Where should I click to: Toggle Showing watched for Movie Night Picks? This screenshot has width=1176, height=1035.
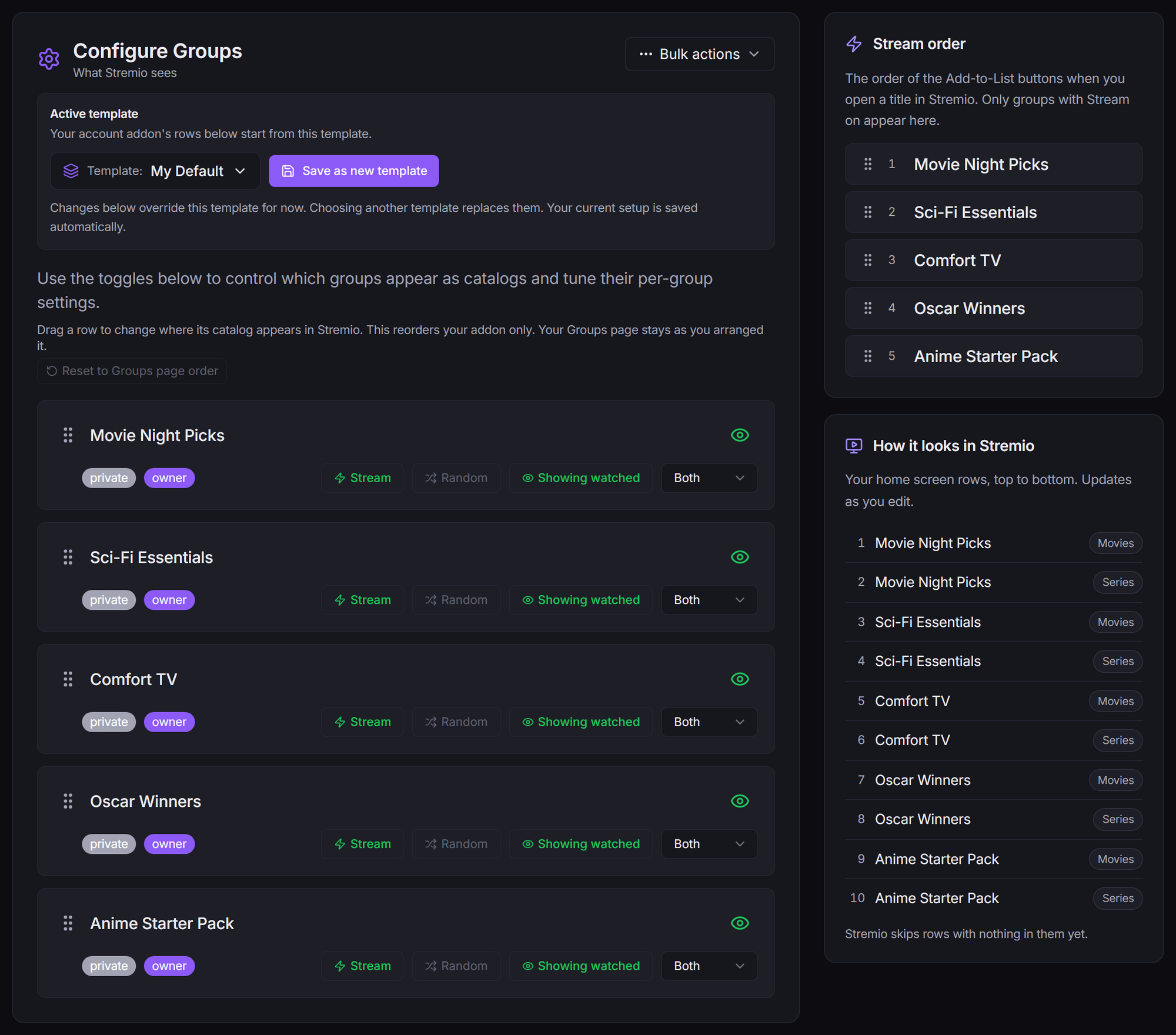pos(581,478)
